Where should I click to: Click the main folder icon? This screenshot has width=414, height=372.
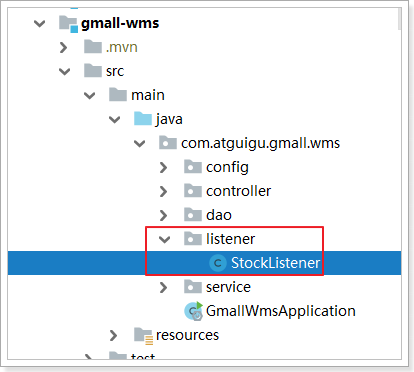(x=118, y=95)
